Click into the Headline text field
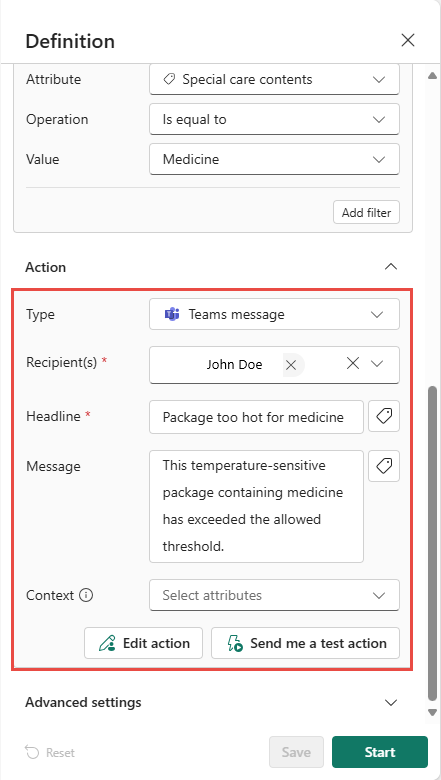This screenshot has width=441, height=780. (257, 416)
